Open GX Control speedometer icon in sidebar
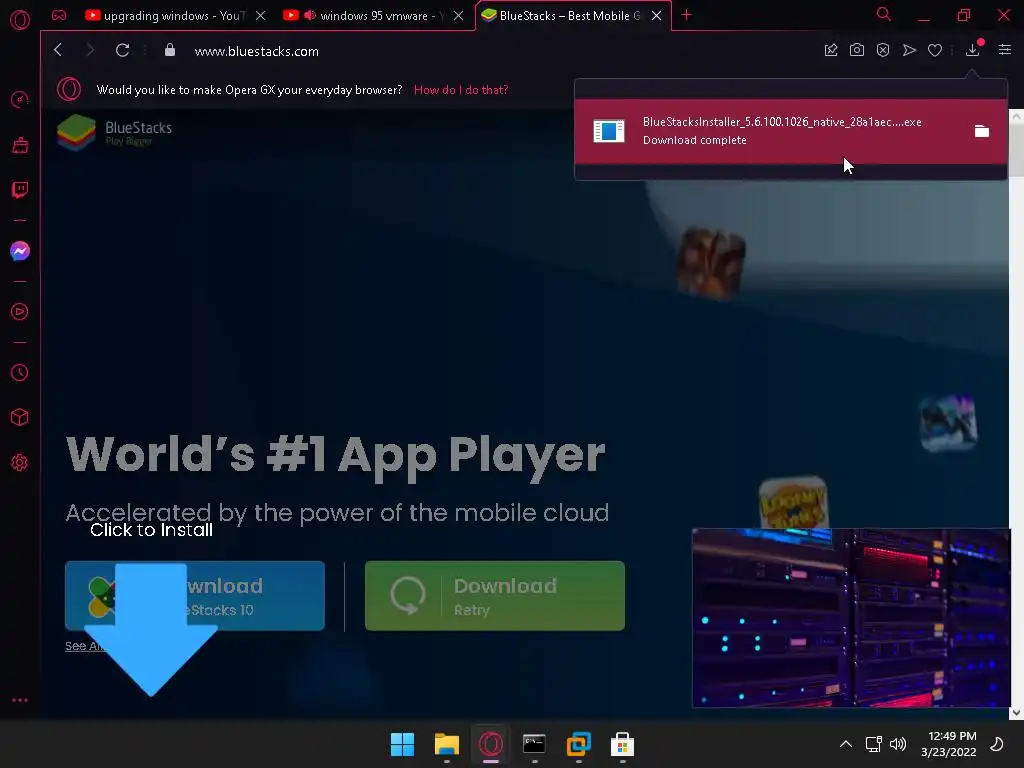The image size is (1024, 768). tap(20, 99)
